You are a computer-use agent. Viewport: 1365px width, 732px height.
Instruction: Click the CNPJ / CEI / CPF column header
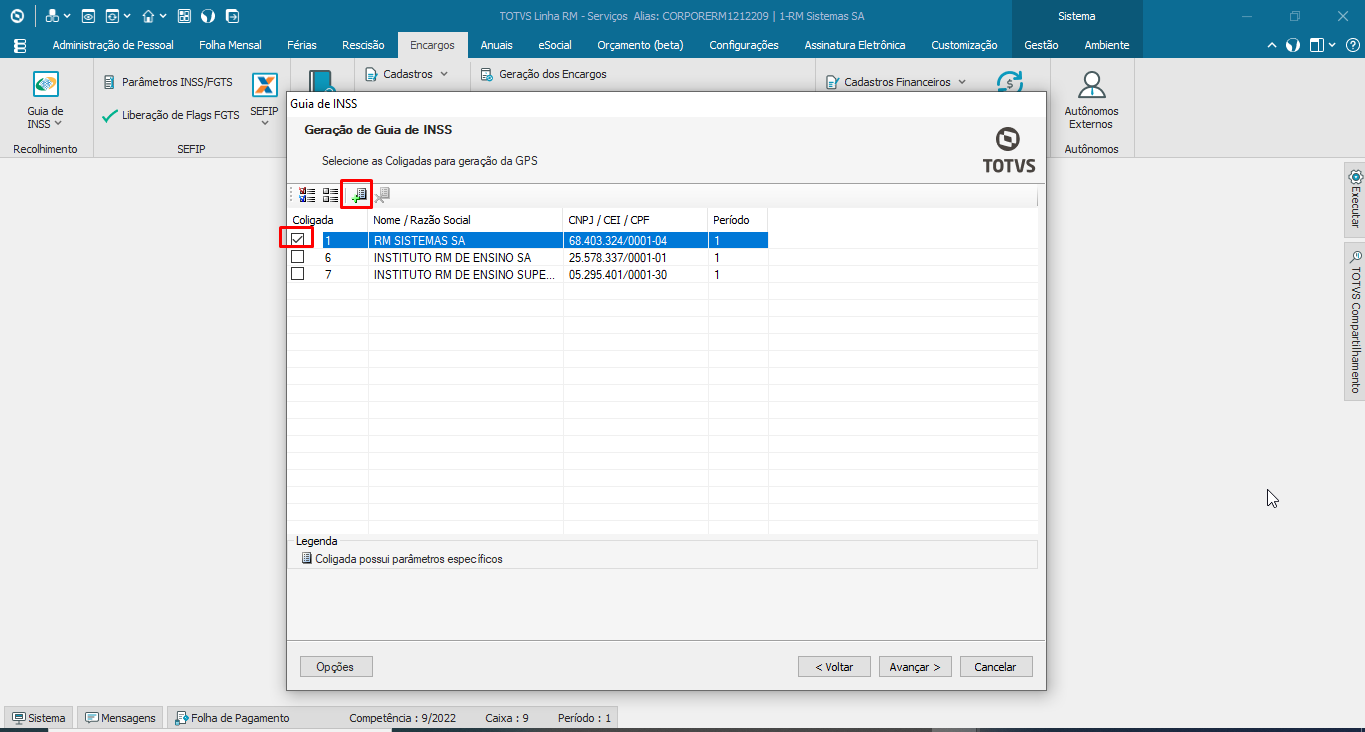[636, 220]
